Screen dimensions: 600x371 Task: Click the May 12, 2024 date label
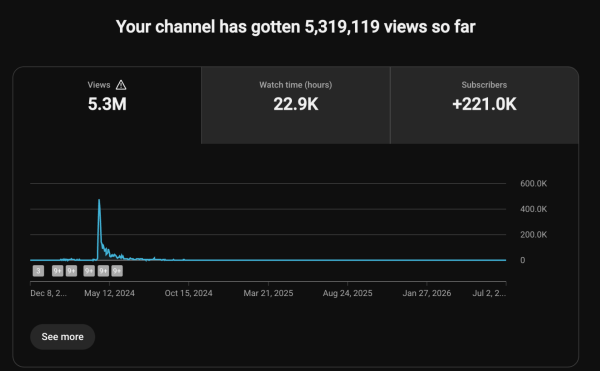coord(109,293)
